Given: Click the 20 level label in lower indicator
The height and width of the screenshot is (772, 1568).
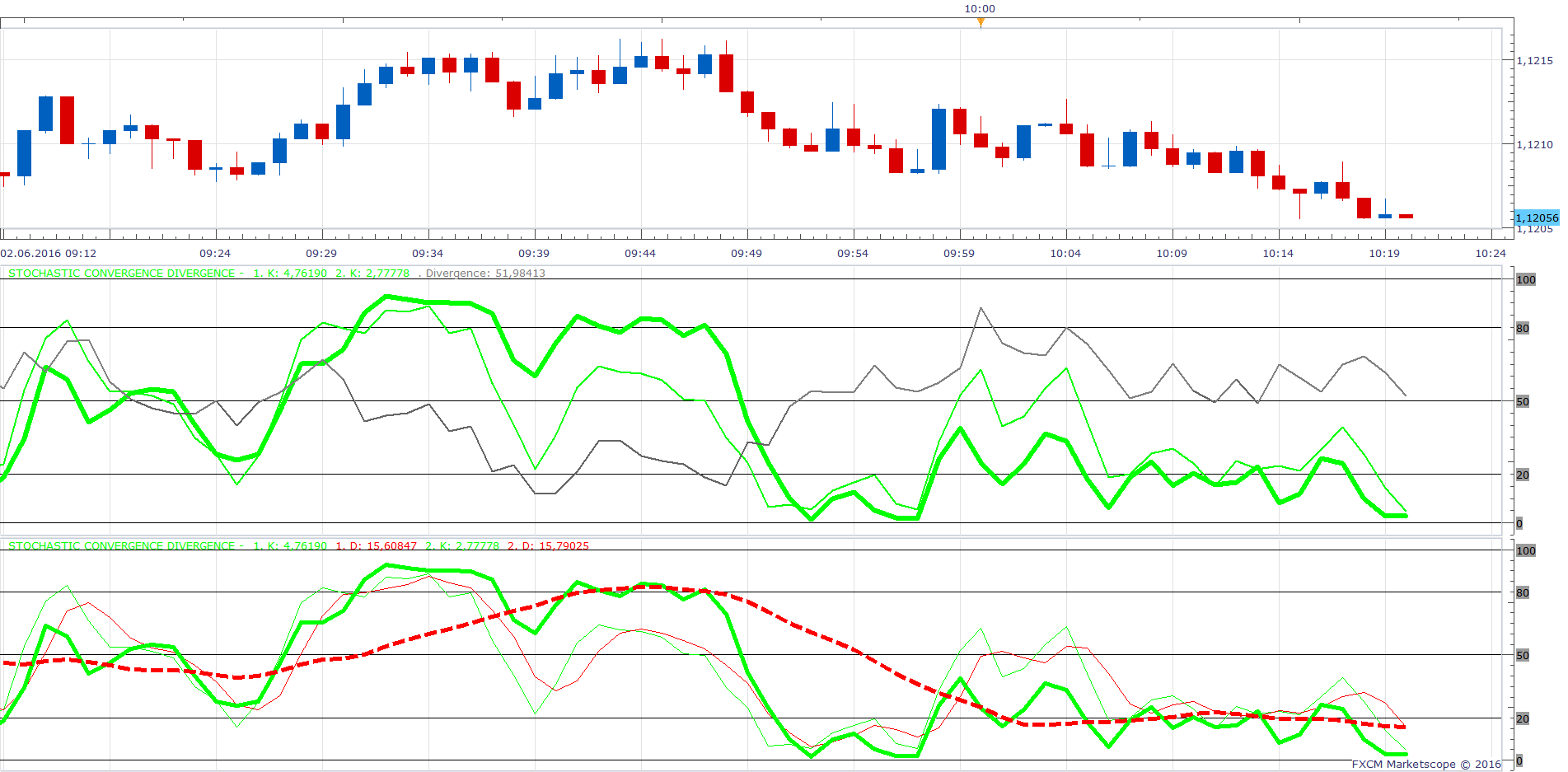Looking at the screenshot, I should click(x=1523, y=718).
